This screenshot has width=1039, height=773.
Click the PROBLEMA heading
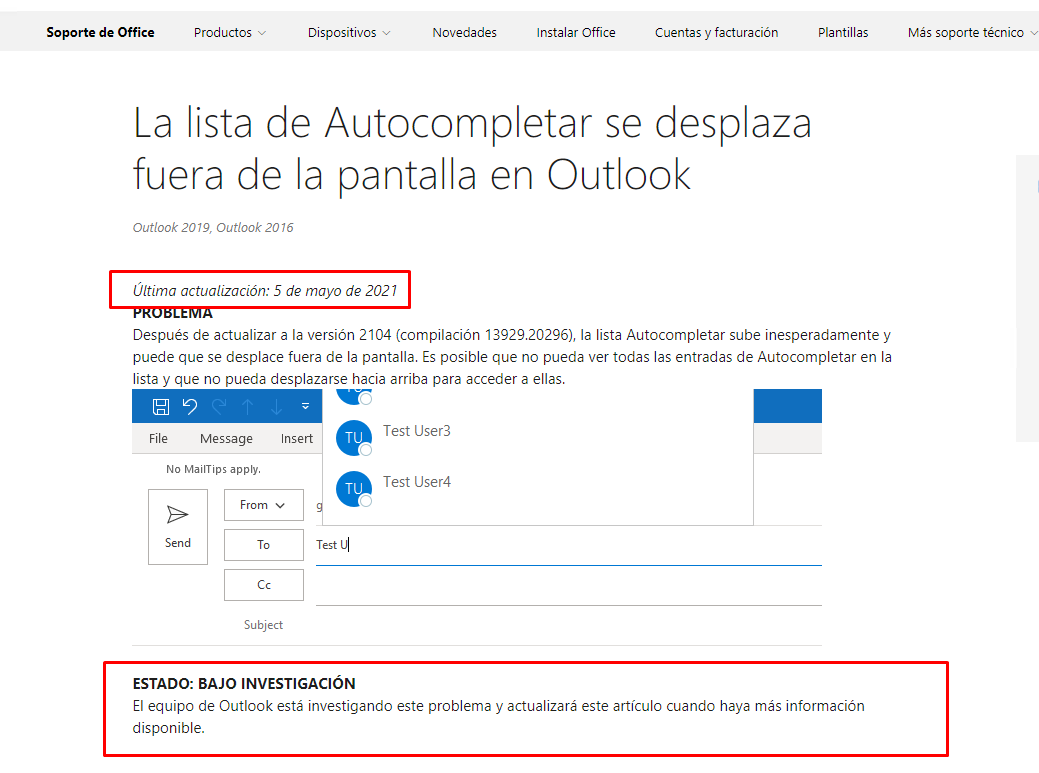click(172, 313)
